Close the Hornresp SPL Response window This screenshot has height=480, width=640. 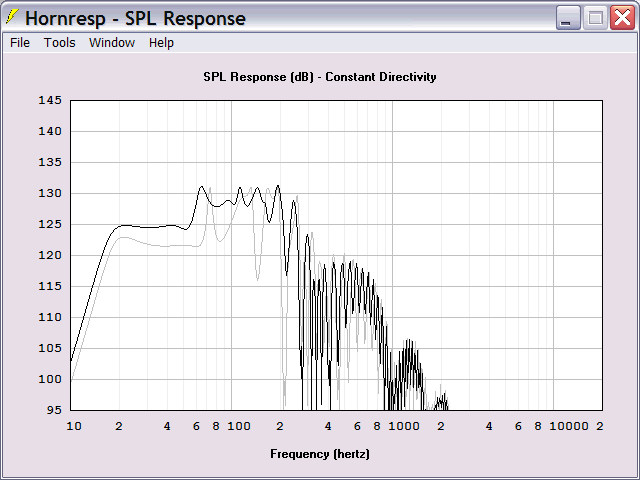(622, 18)
